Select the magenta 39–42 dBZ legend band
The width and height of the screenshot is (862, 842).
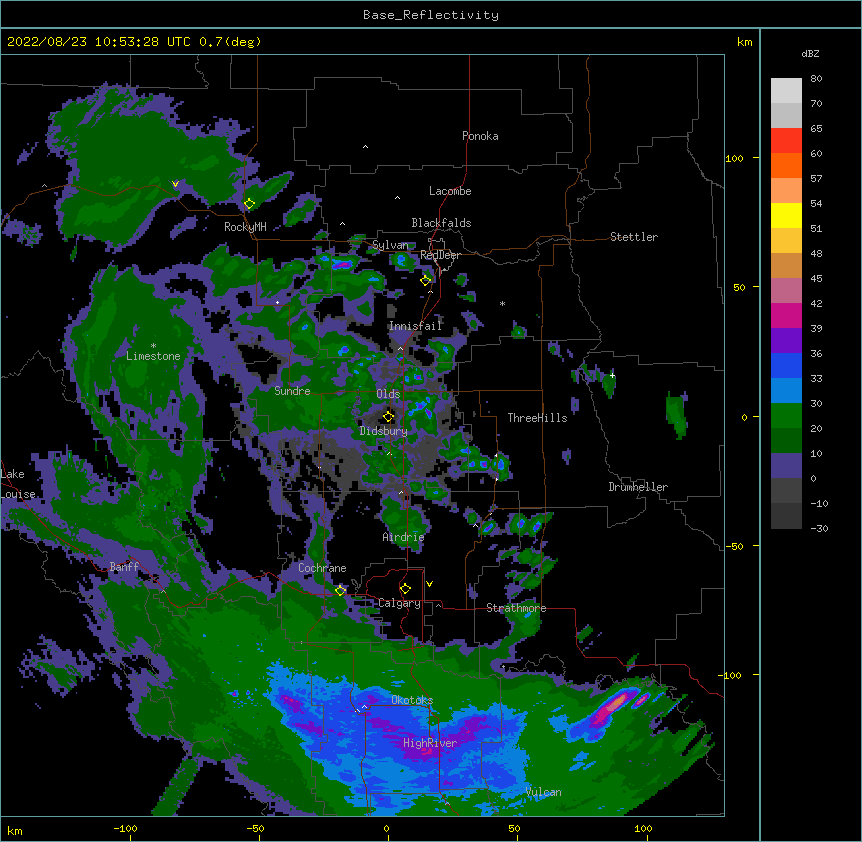point(786,315)
